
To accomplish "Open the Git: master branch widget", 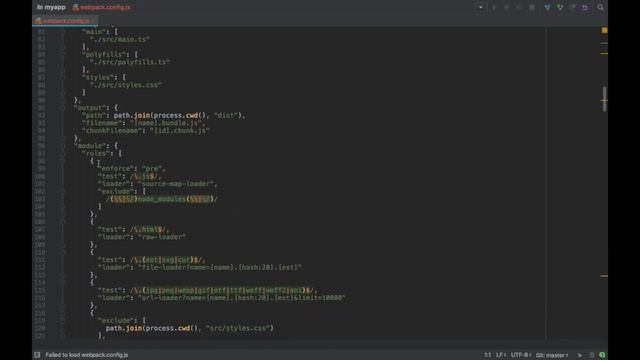I will [x=551, y=355].
